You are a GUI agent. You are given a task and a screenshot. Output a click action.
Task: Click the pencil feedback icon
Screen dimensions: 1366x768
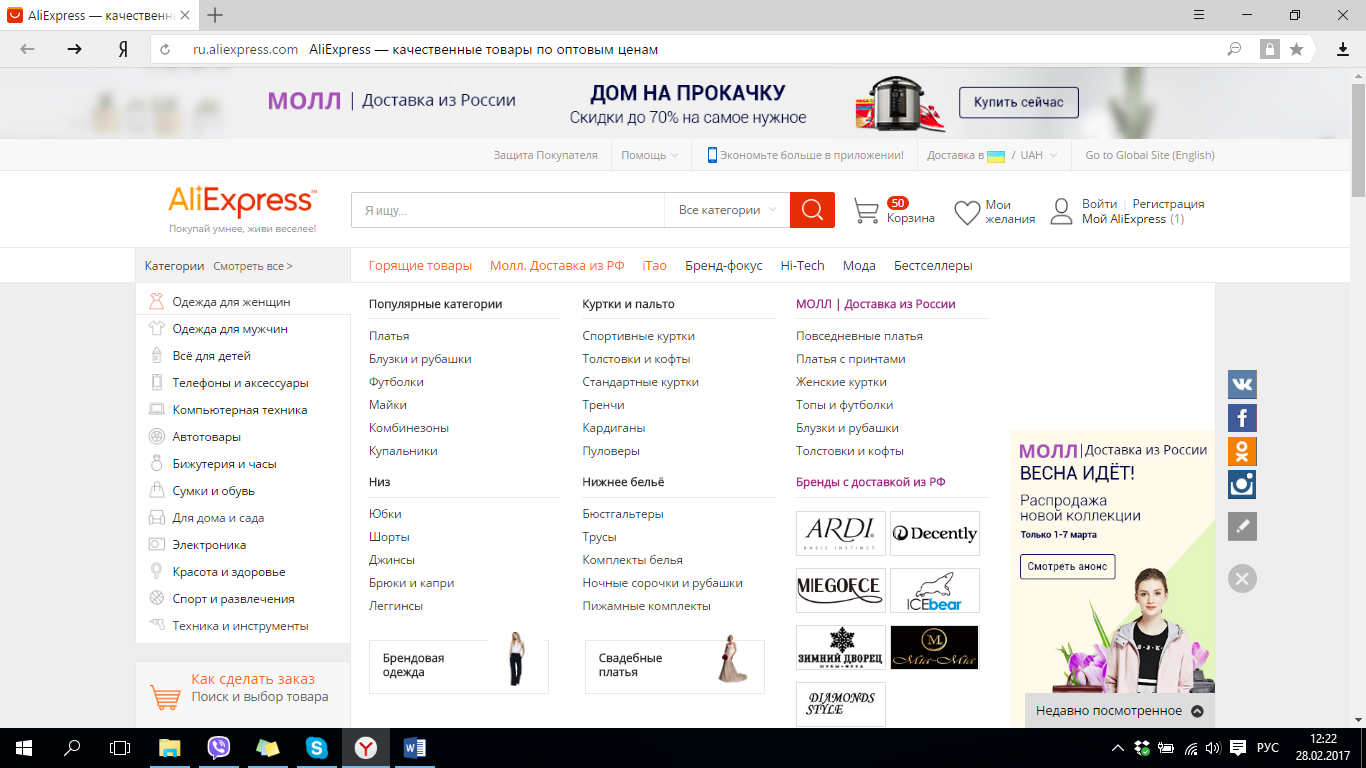coord(1242,526)
